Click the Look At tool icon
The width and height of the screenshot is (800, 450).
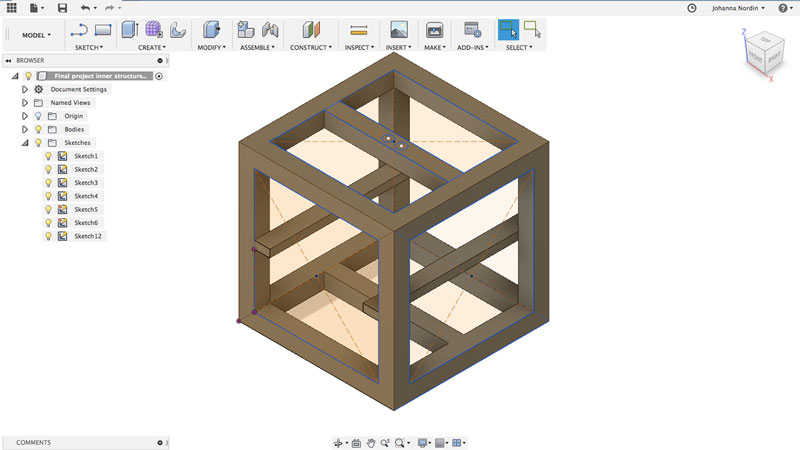tap(356, 443)
